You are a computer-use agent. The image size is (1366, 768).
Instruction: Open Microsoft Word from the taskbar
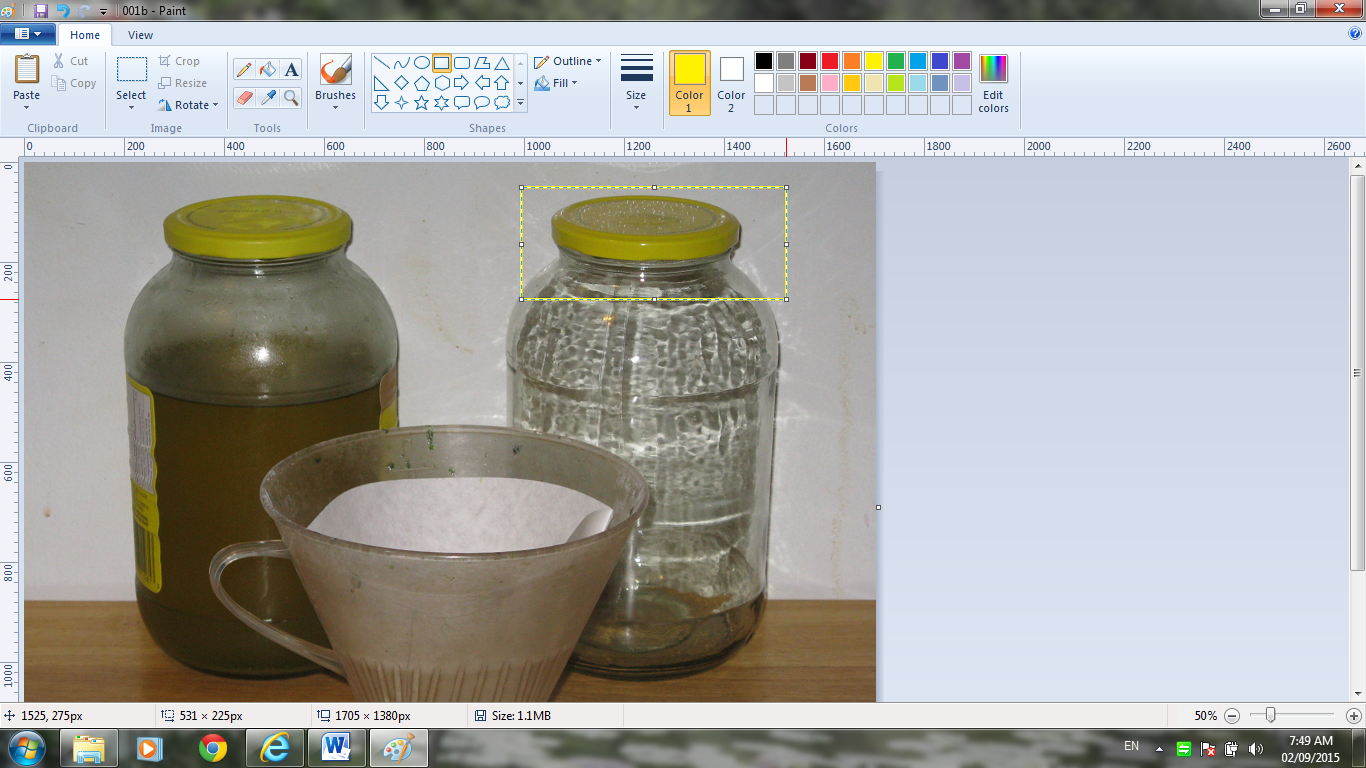[x=336, y=748]
